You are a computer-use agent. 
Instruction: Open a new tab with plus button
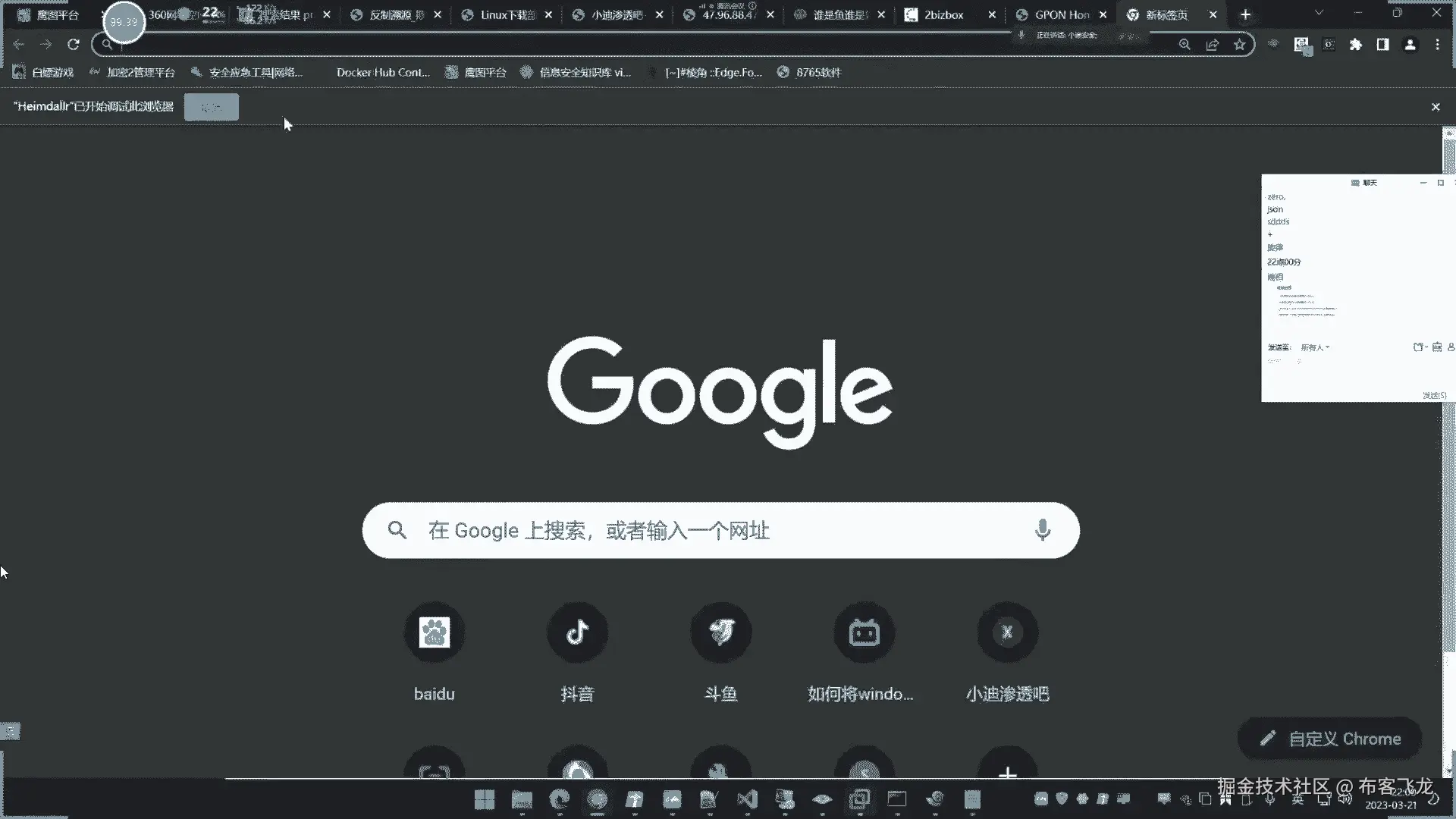coord(1245,14)
